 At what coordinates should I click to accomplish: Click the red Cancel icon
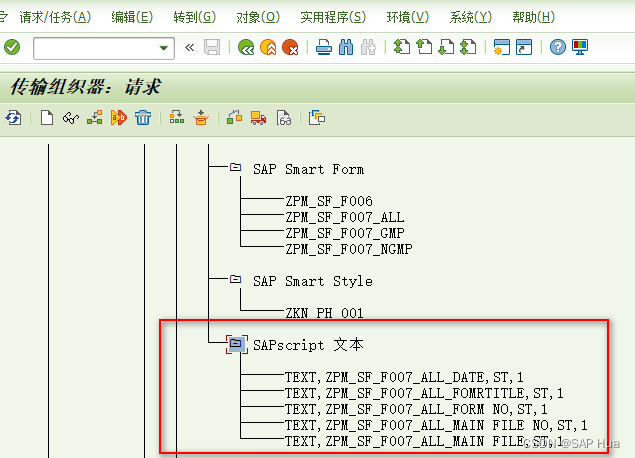(x=290, y=47)
